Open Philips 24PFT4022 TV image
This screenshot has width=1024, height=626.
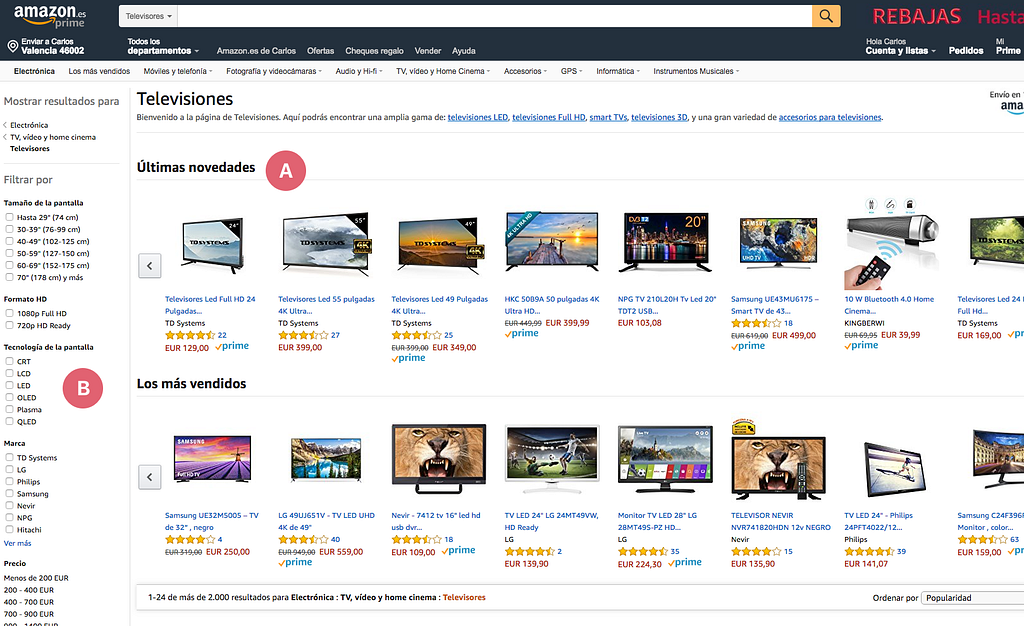(x=893, y=468)
